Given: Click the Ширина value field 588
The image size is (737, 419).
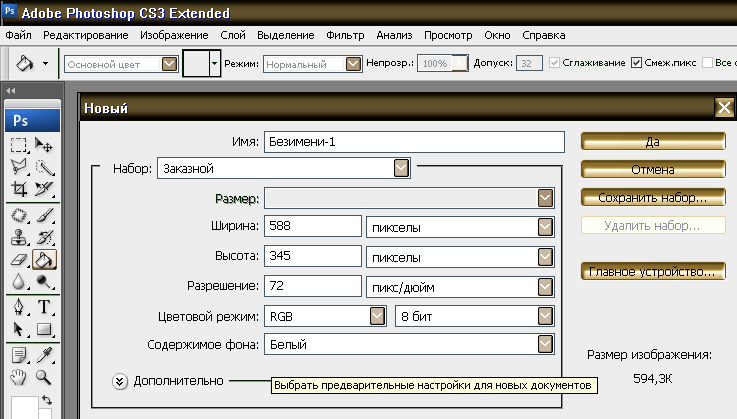Looking at the screenshot, I should (313, 226).
